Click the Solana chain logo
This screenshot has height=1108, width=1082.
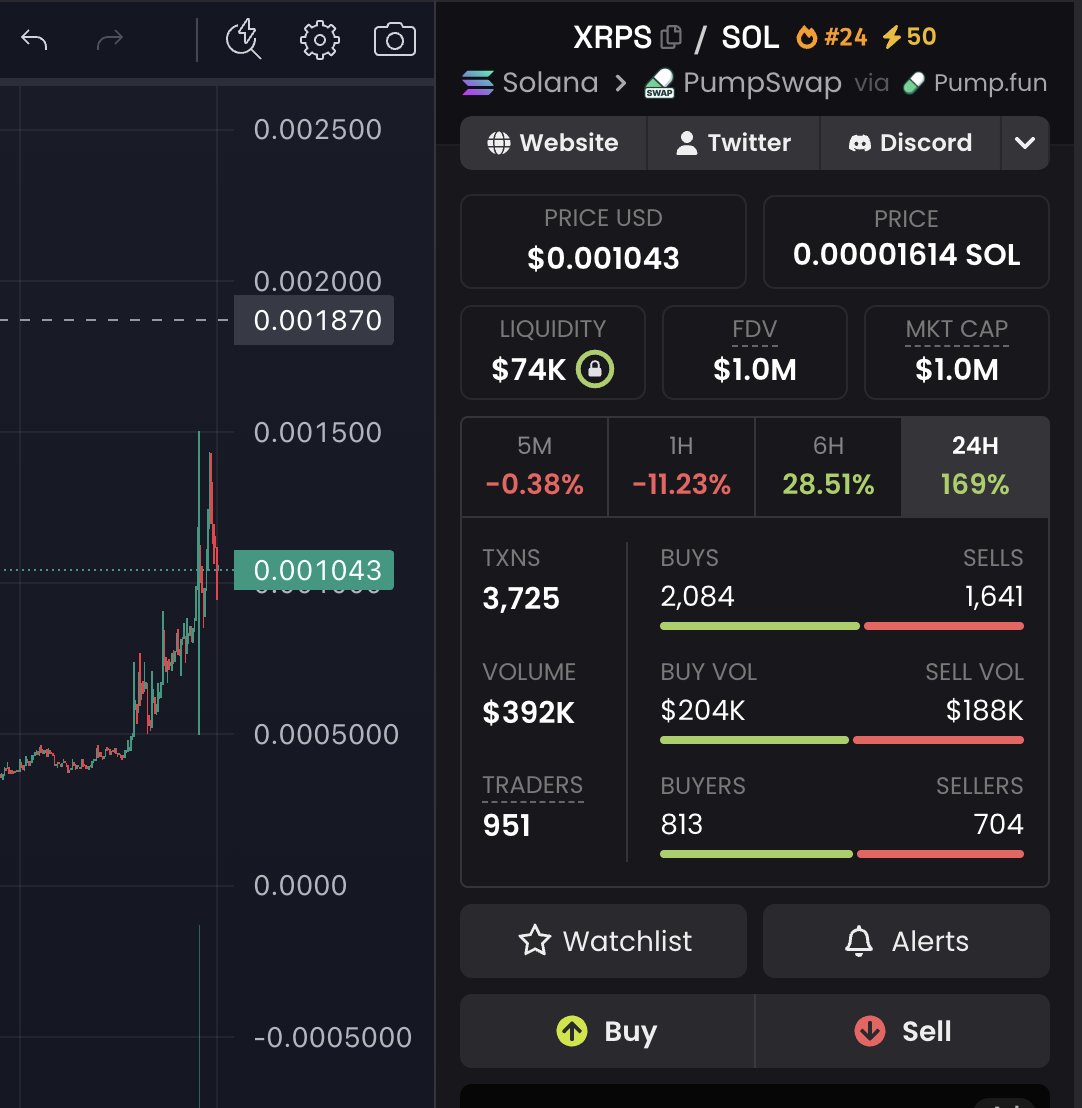478,83
